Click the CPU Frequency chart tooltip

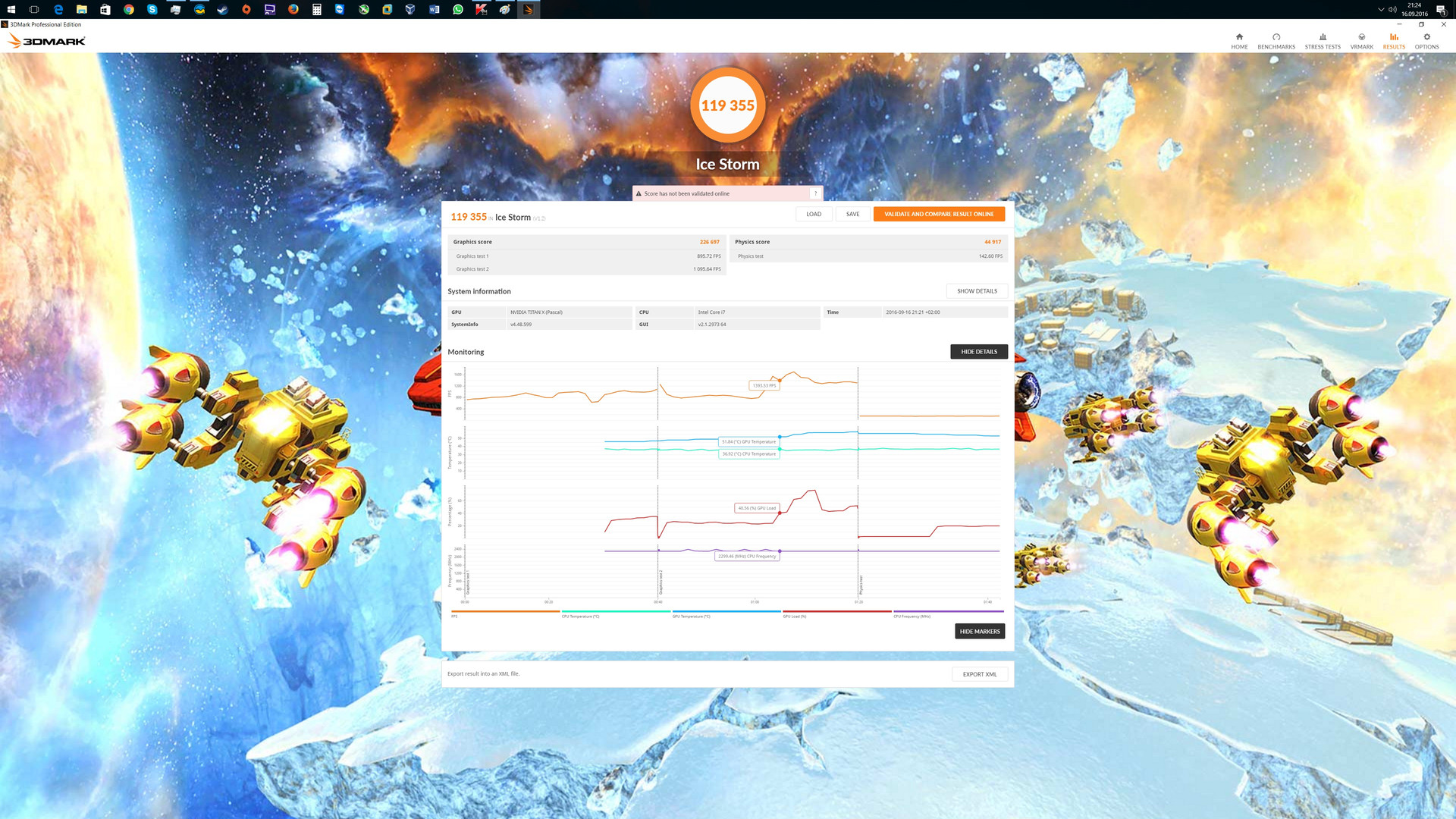click(x=748, y=556)
